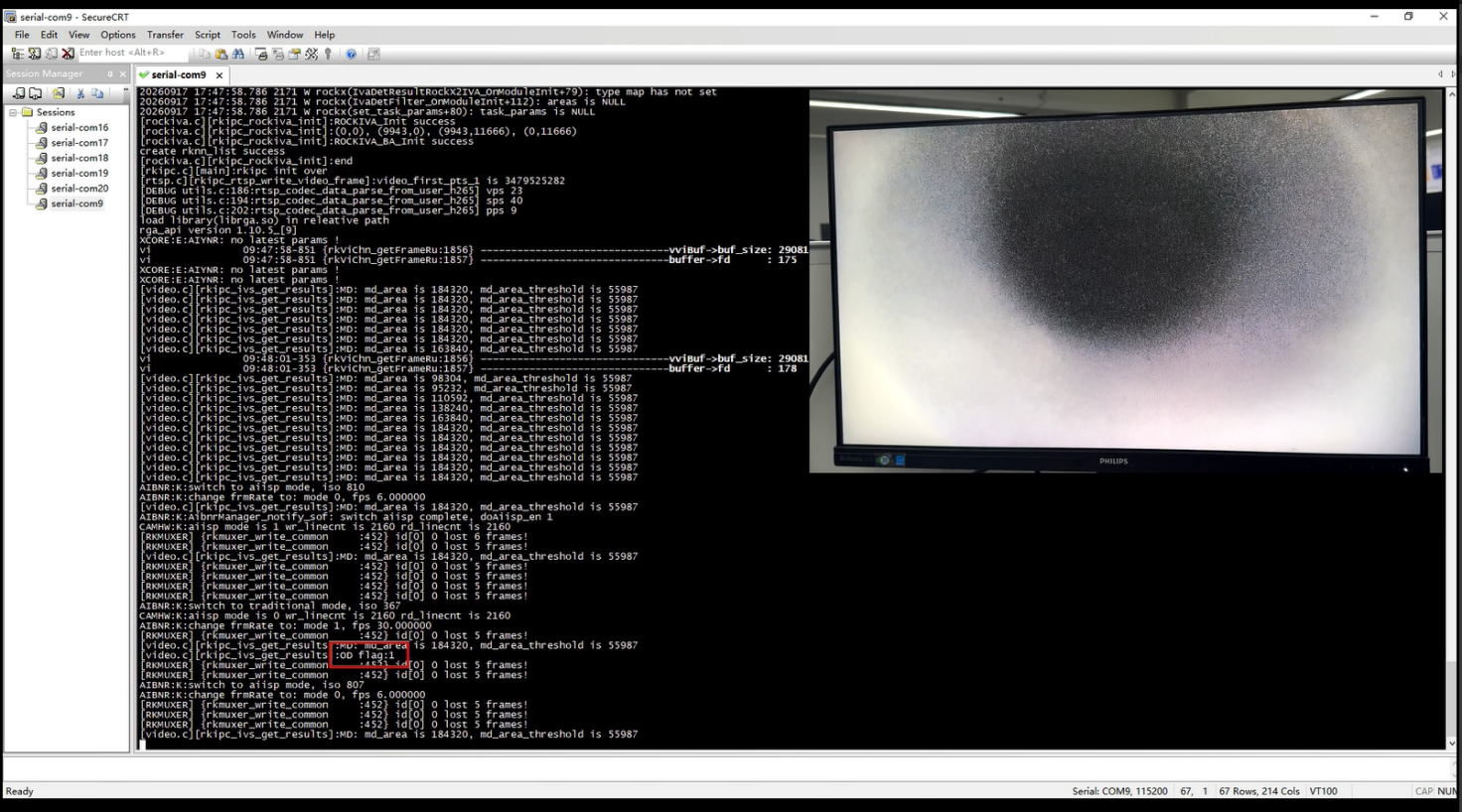Collapse the Sessions folder tree

(x=14, y=112)
